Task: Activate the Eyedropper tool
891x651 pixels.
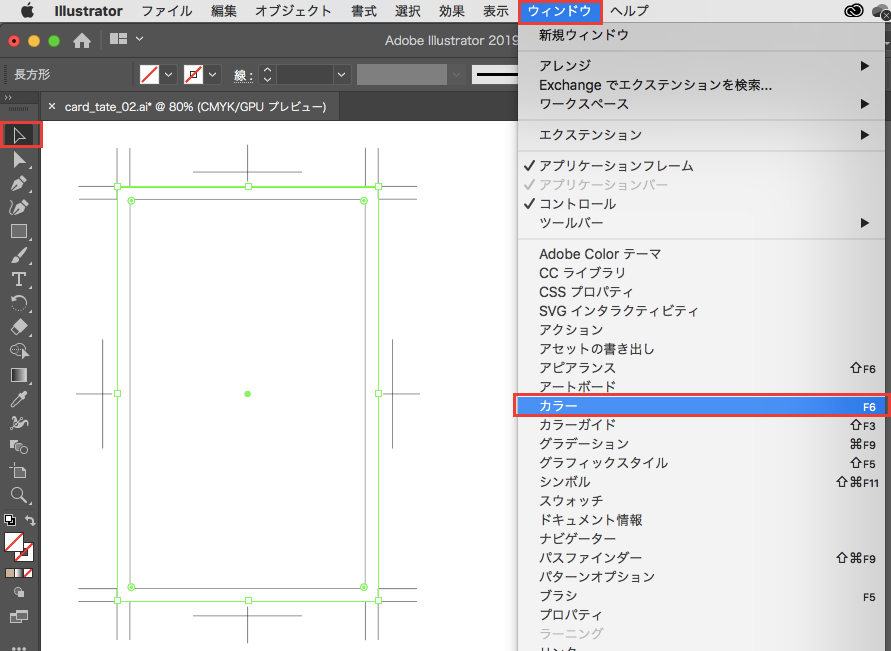Action: [x=19, y=399]
